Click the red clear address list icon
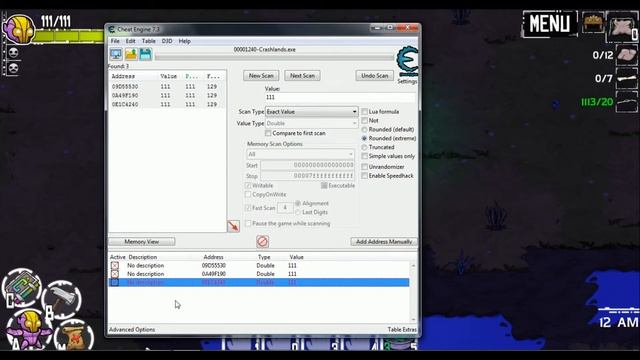 262,242
